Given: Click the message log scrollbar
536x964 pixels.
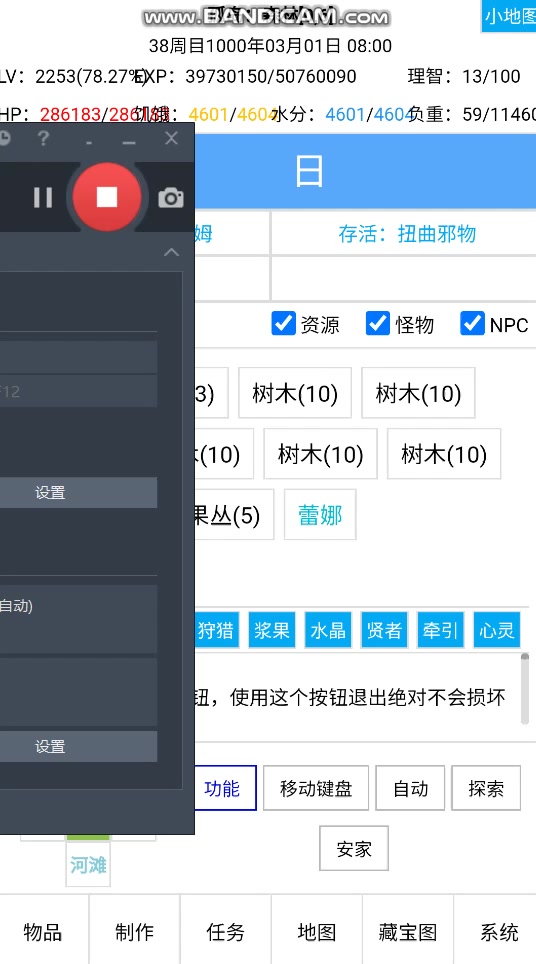Looking at the screenshot, I should (524, 689).
